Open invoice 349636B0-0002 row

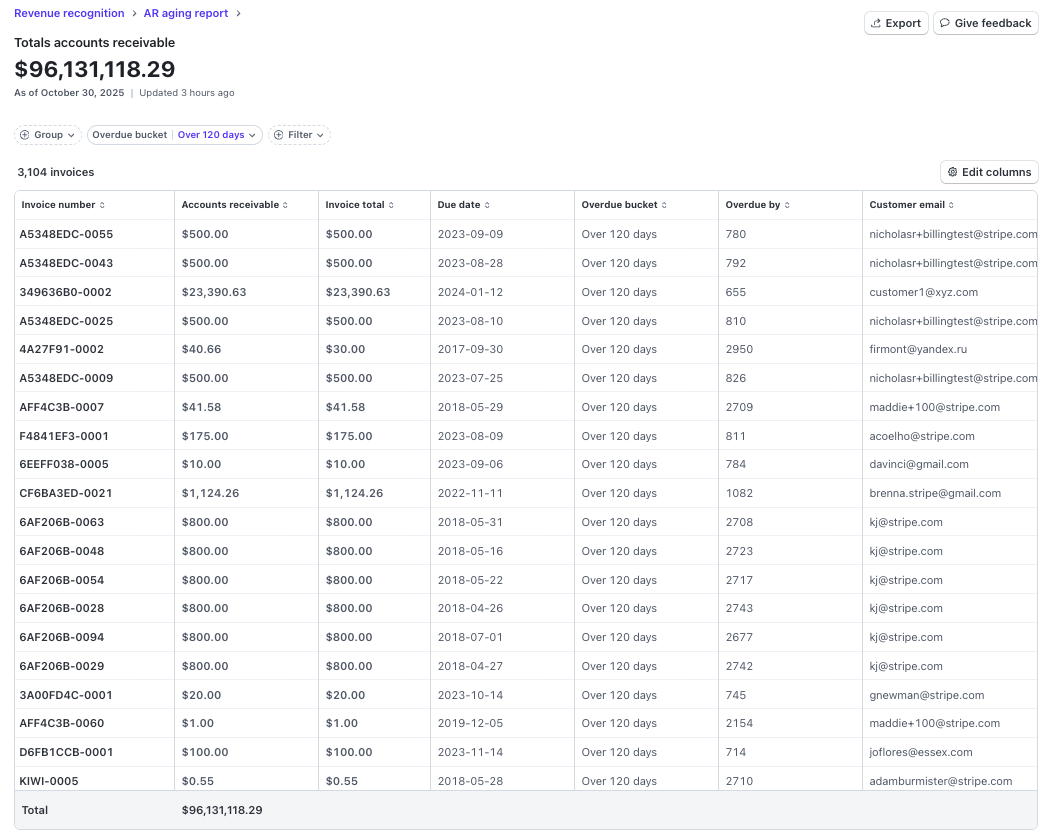pyautogui.click(x=66, y=292)
